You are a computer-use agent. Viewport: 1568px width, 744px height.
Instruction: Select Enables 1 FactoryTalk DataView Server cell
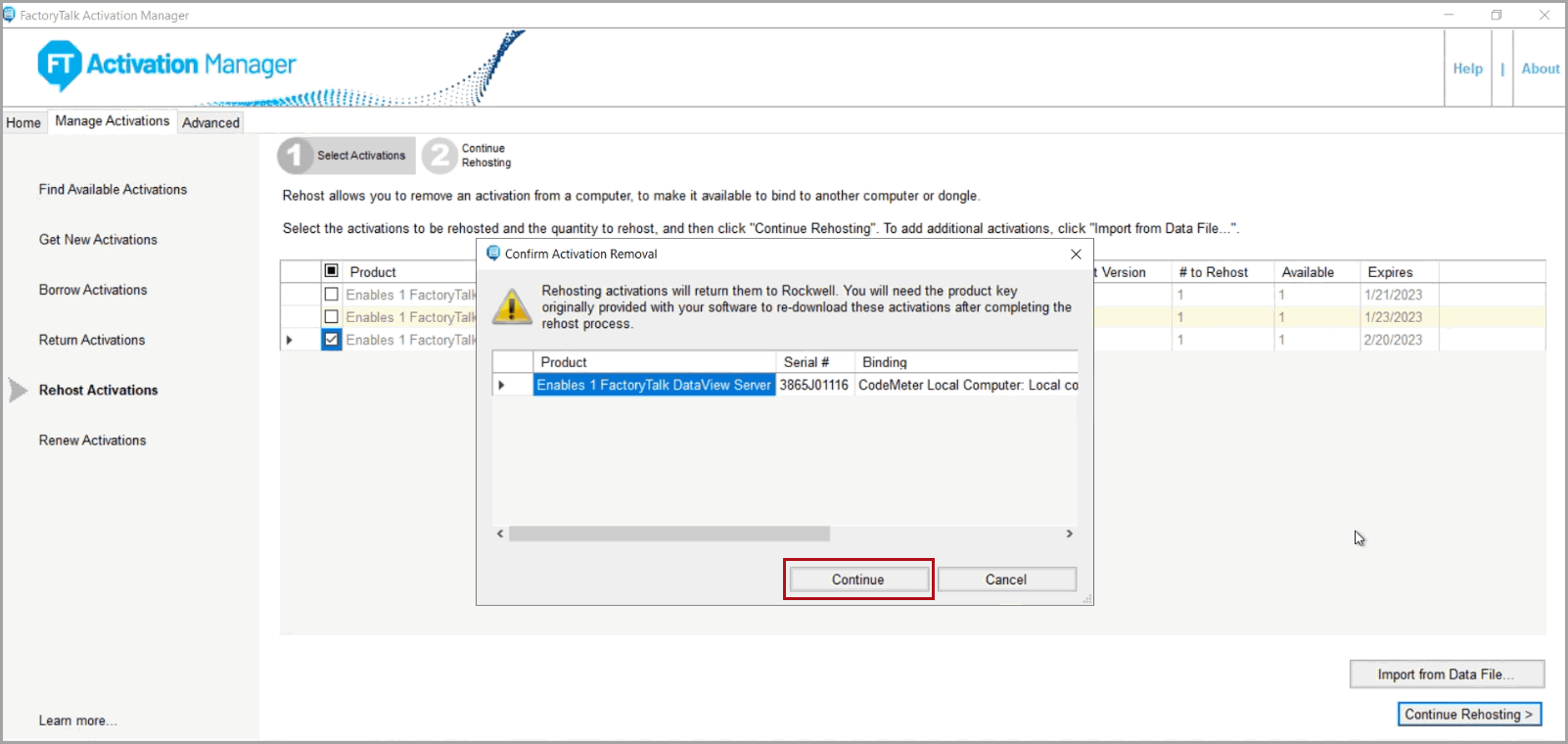tap(654, 385)
